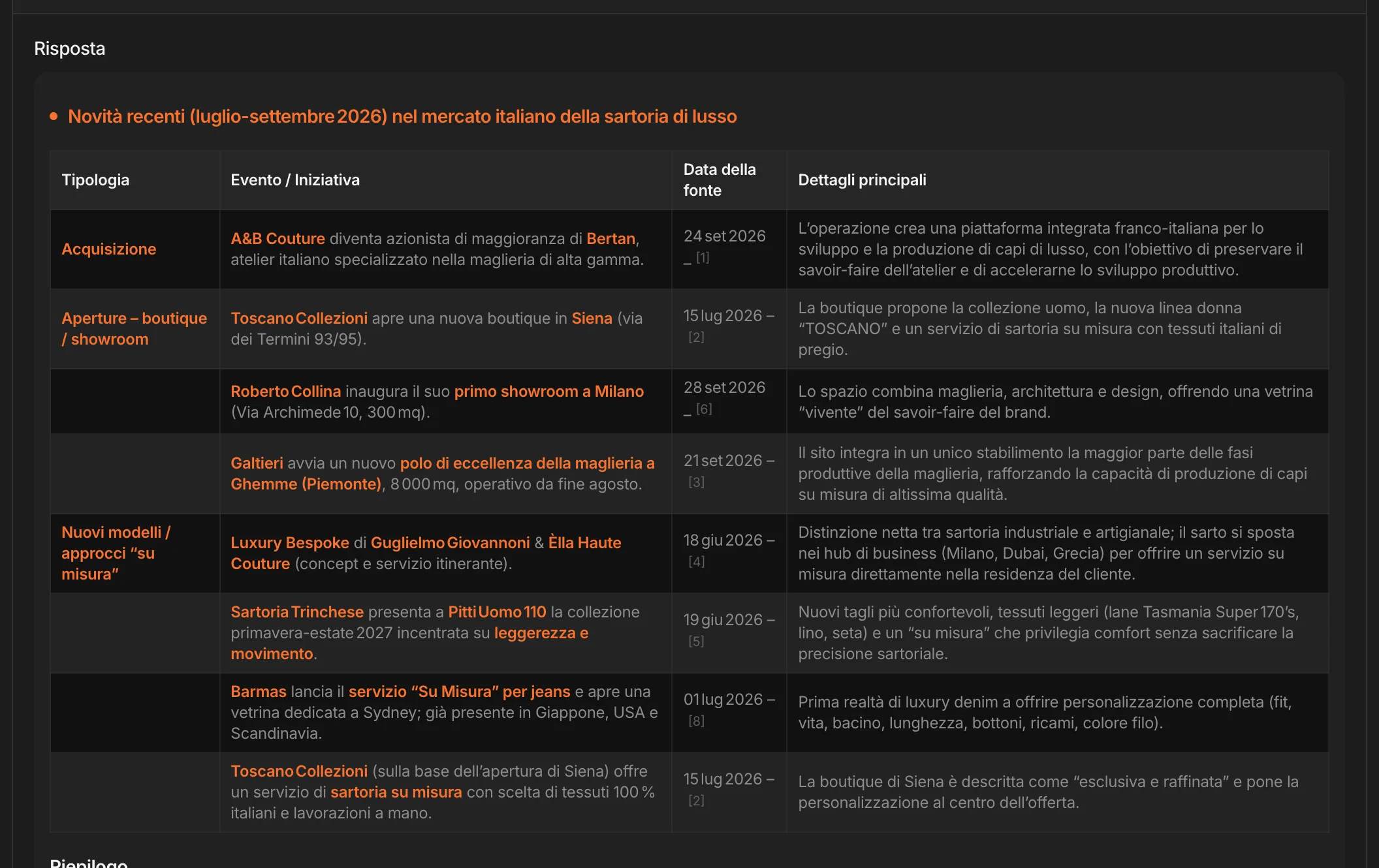Open citation [5] for Sartoria Trinchese row
This screenshot has height=868, width=1379.
point(696,642)
